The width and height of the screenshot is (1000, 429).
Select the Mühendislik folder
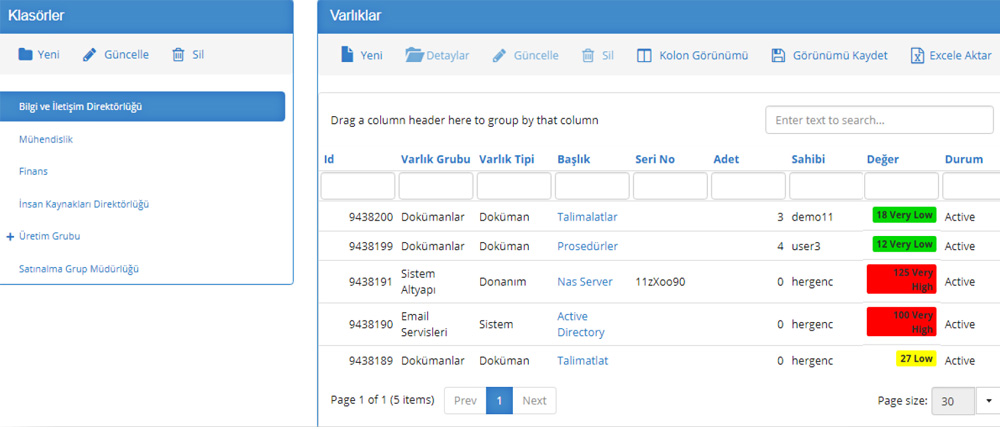[46, 140]
